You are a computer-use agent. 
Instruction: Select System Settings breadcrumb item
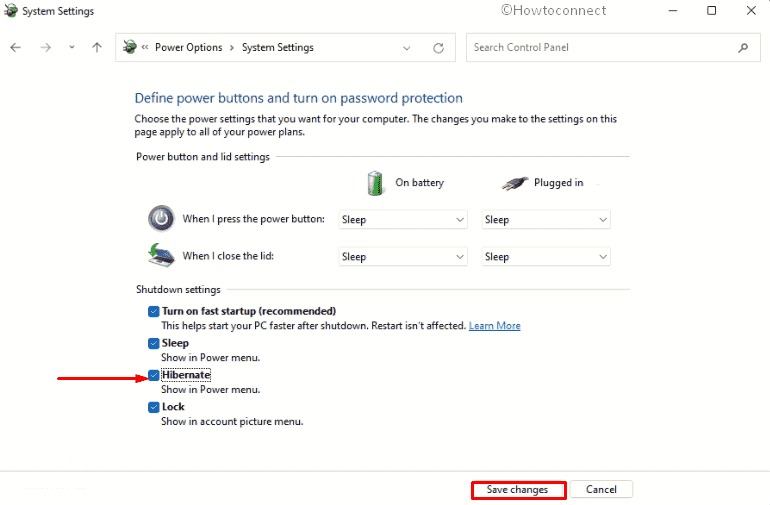[x=278, y=47]
